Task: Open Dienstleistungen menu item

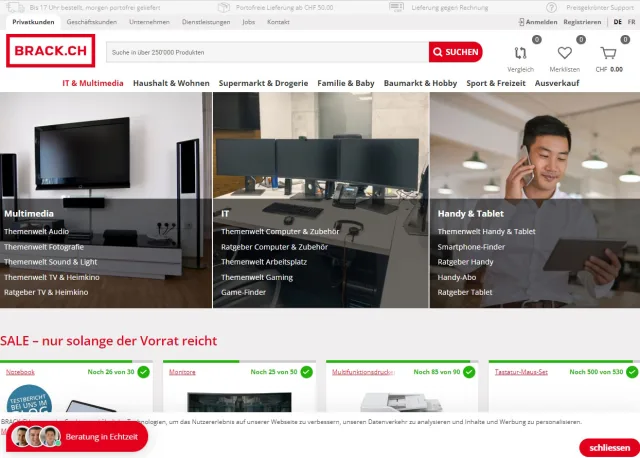Action: [x=206, y=22]
